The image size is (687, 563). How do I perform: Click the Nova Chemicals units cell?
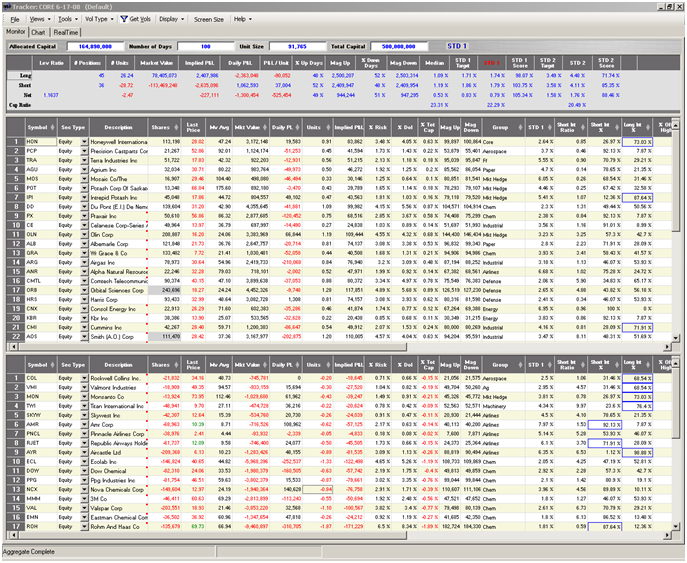(x=318, y=489)
